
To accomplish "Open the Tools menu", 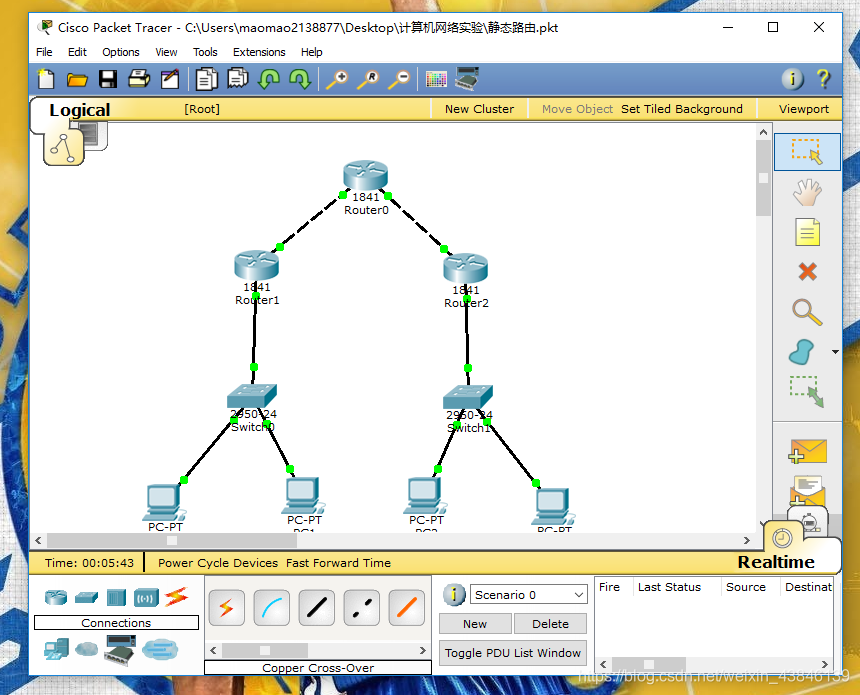I will 205,52.
